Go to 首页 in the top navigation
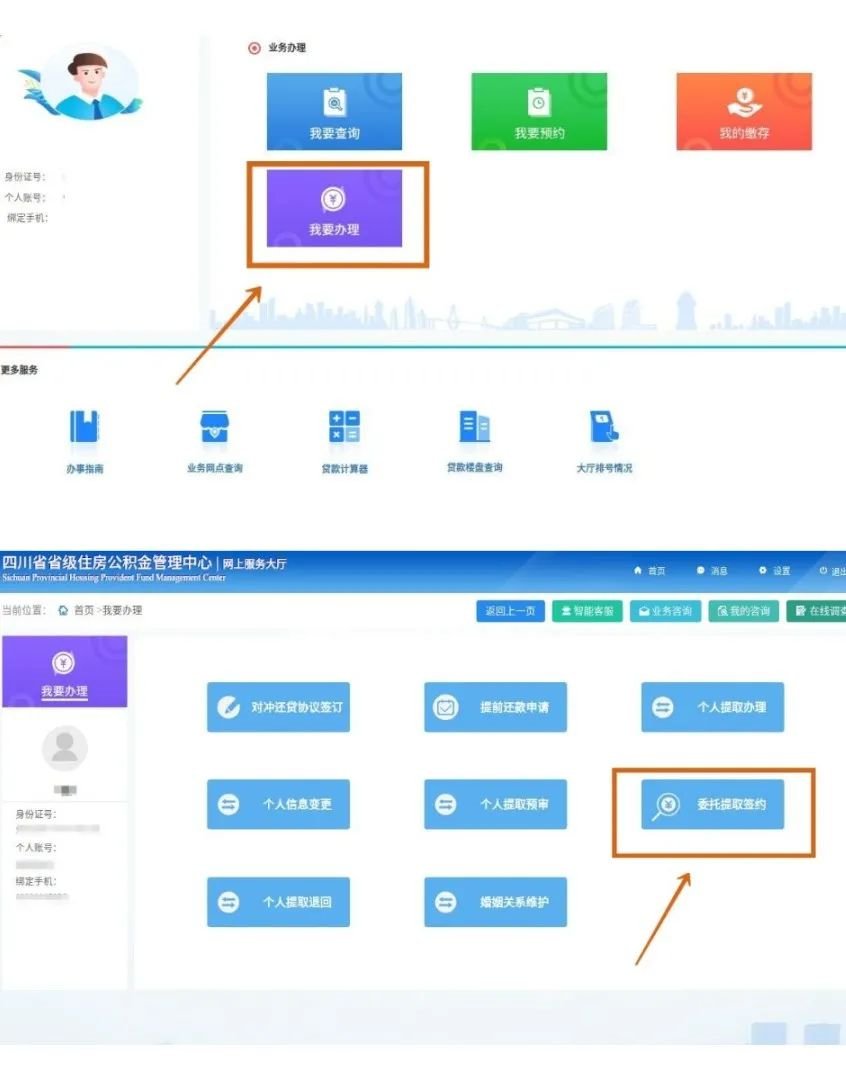 653,570
